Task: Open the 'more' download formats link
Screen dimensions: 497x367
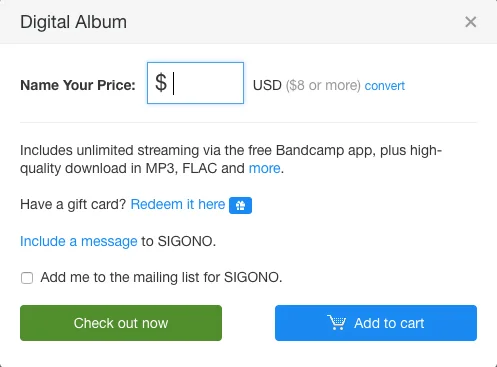Action: click(264, 168)
